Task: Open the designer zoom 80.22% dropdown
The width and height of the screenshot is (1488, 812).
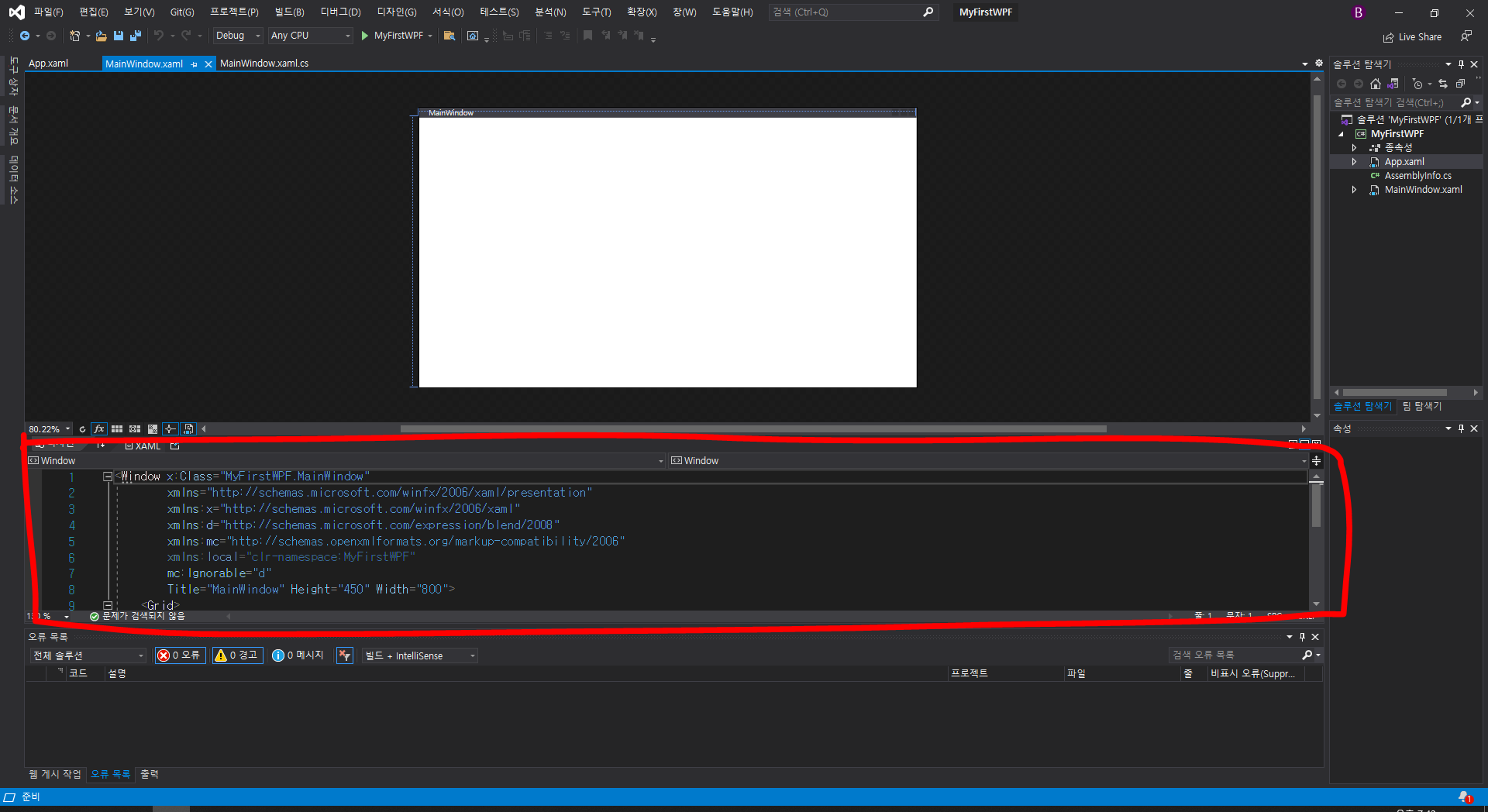Action: [67, 429]
